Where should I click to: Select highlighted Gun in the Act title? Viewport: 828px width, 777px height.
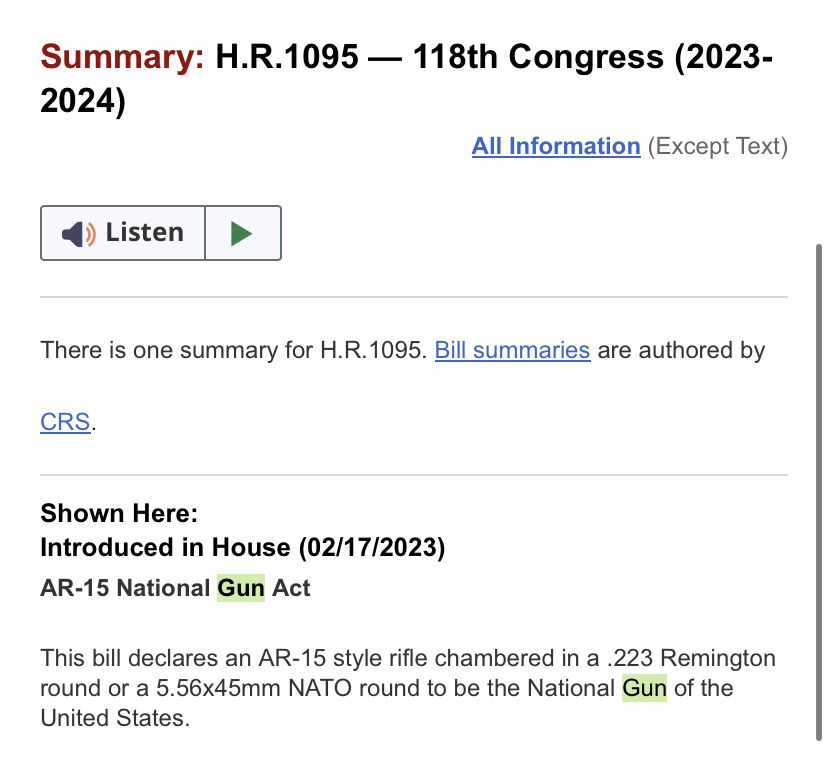[241, 588]
